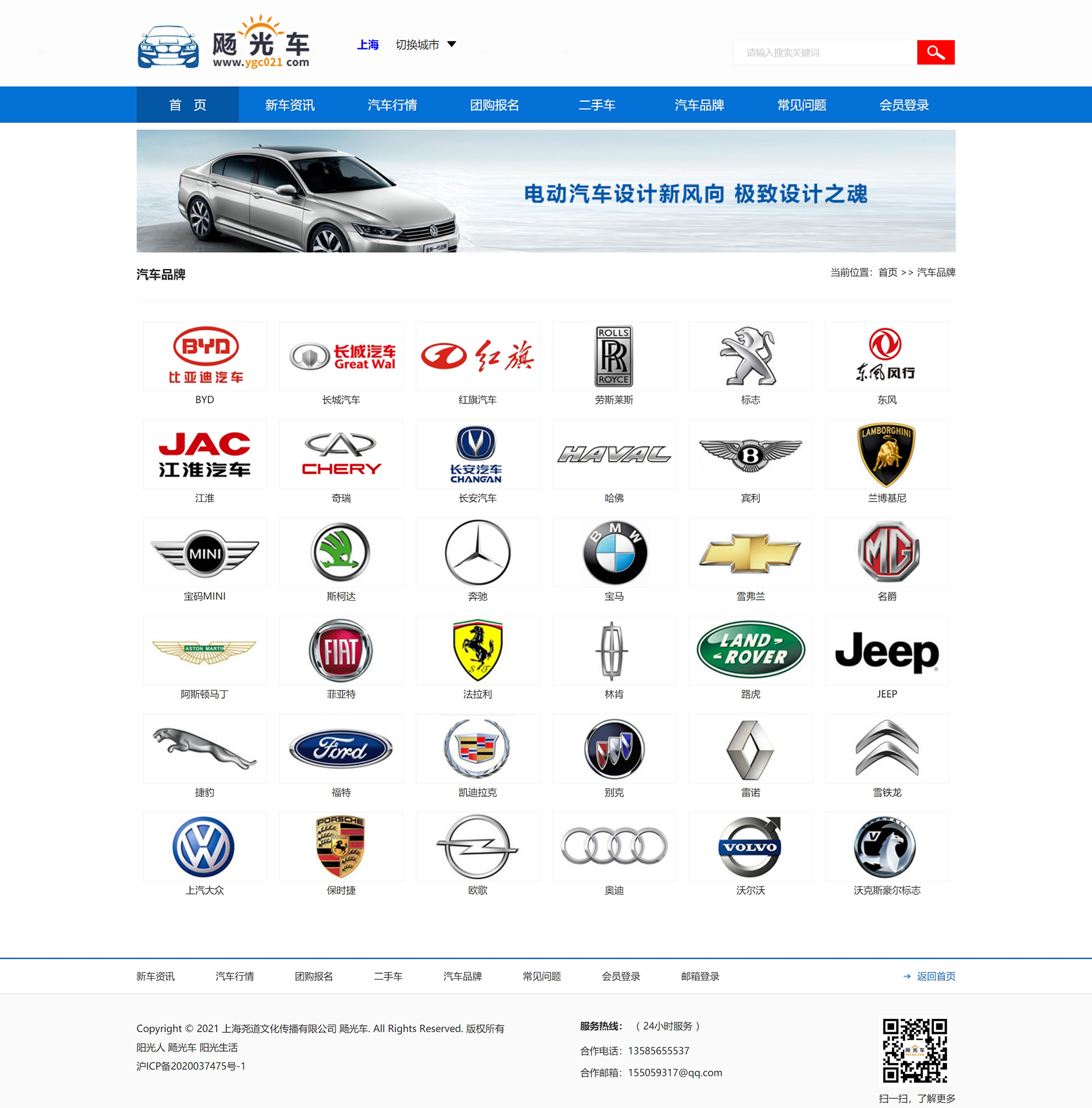The height and width of the screenshot is (1108, 1092).
Task: Open 二手车 in the navigation bar
Action: [597, 105]
